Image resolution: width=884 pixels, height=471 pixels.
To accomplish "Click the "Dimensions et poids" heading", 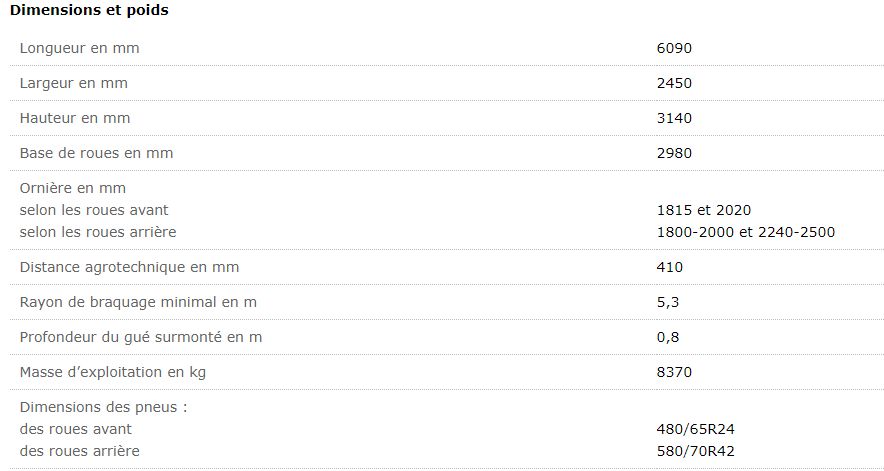I will pos(89,11).
